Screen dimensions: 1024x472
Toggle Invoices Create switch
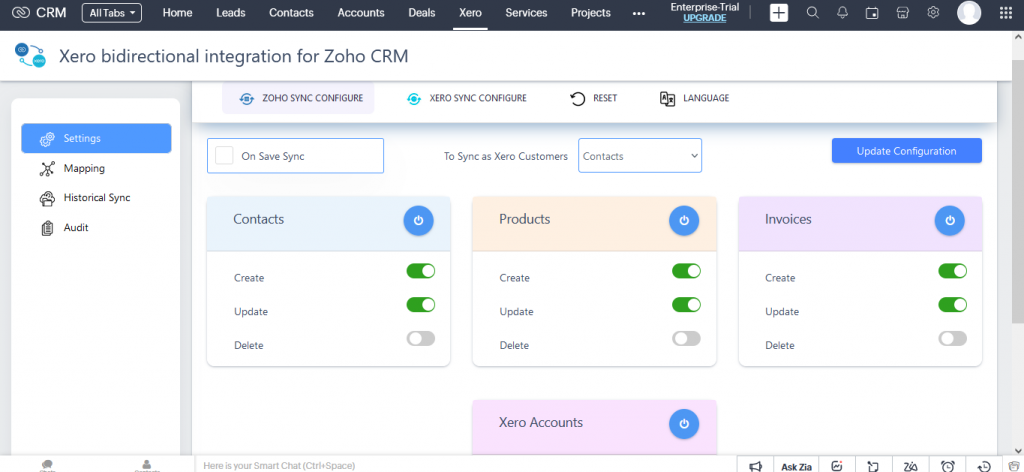953,271
